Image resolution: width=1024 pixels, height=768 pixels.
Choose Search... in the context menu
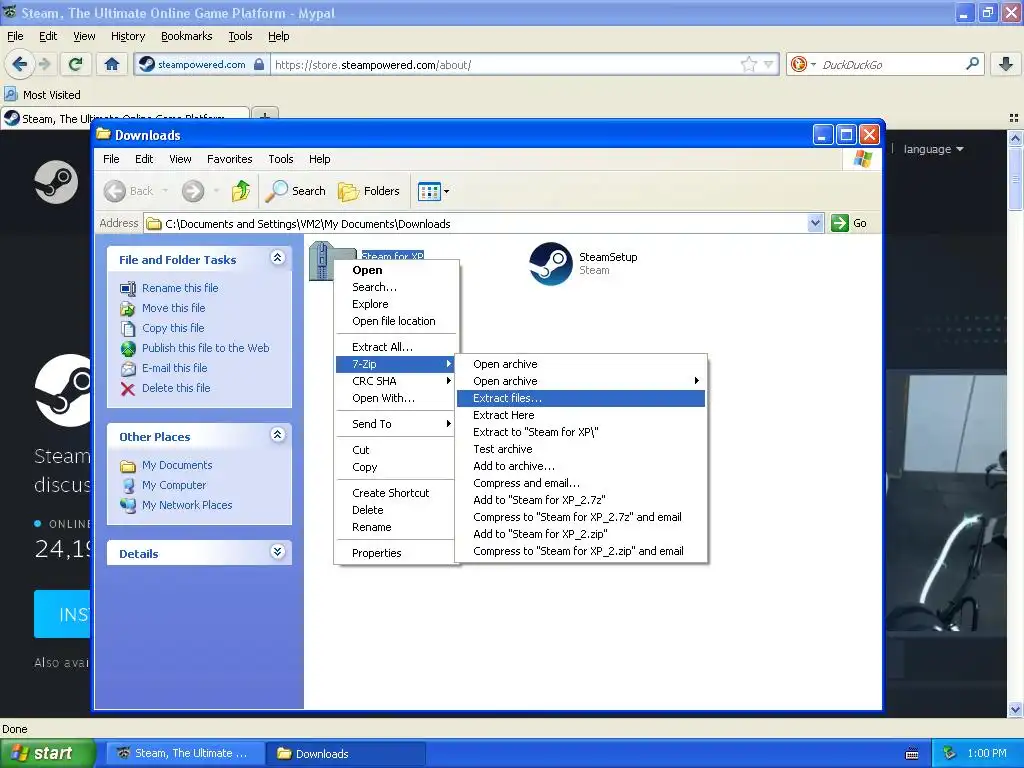(396, 287)
